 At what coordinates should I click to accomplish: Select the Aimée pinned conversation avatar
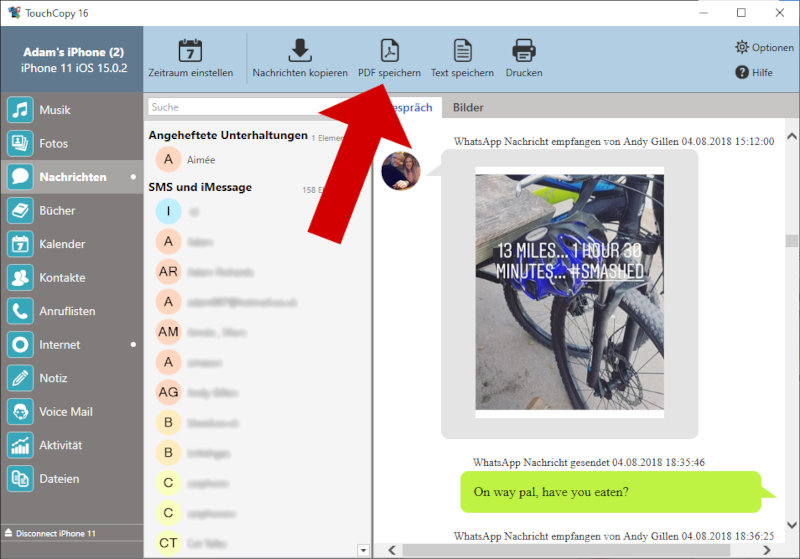(168, 160)
